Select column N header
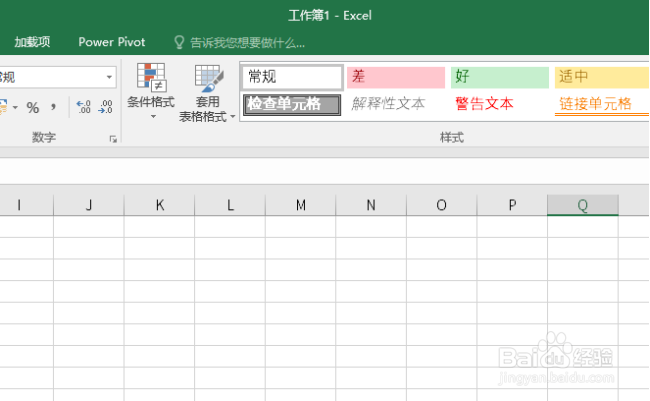Viewport: 650px width, 401px height. [x=371, y=205]
